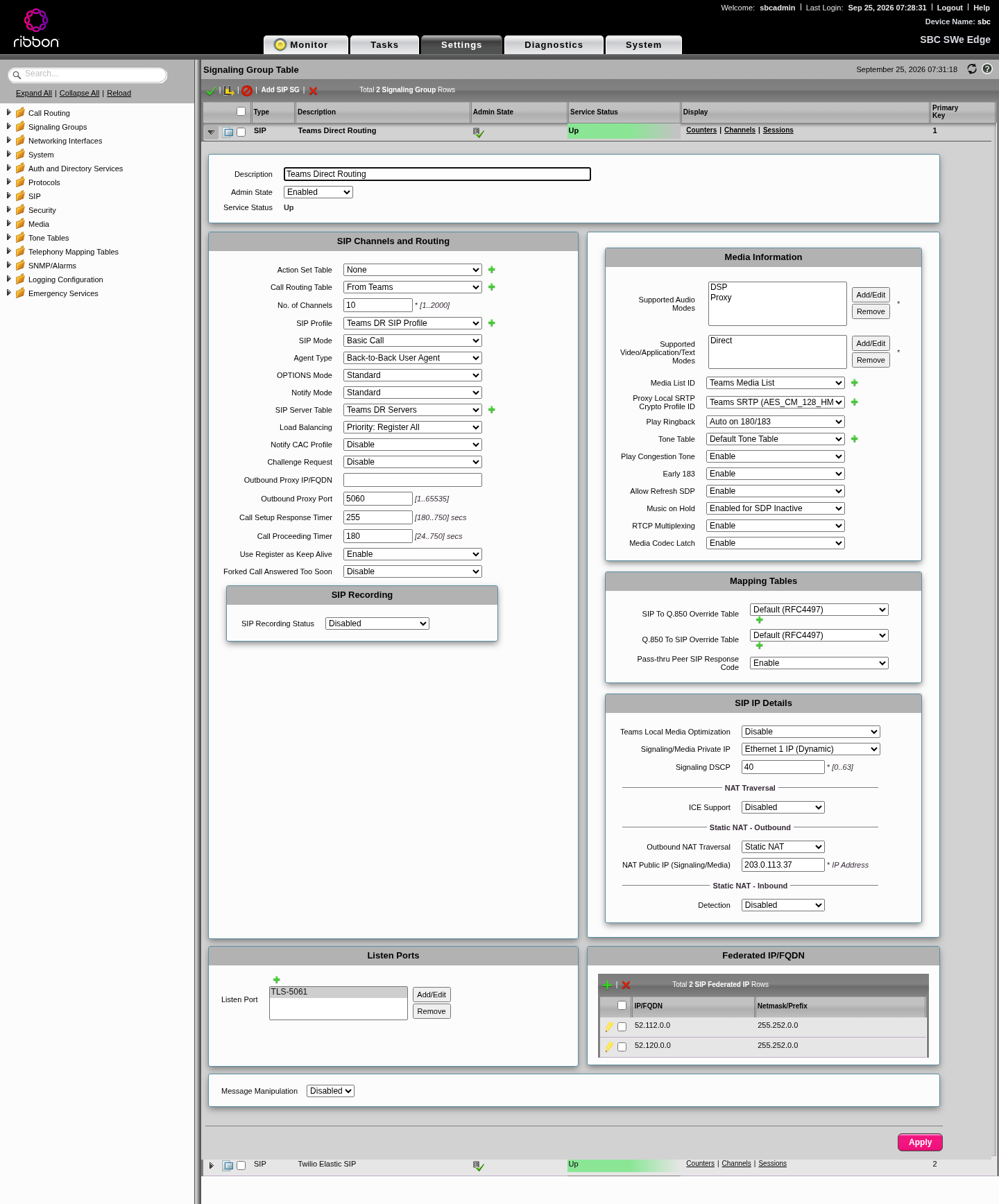This screenshot has width=999, height=1204.
Task: Click the green checkmark enable icon in toolbar
Action: point(211,91)
